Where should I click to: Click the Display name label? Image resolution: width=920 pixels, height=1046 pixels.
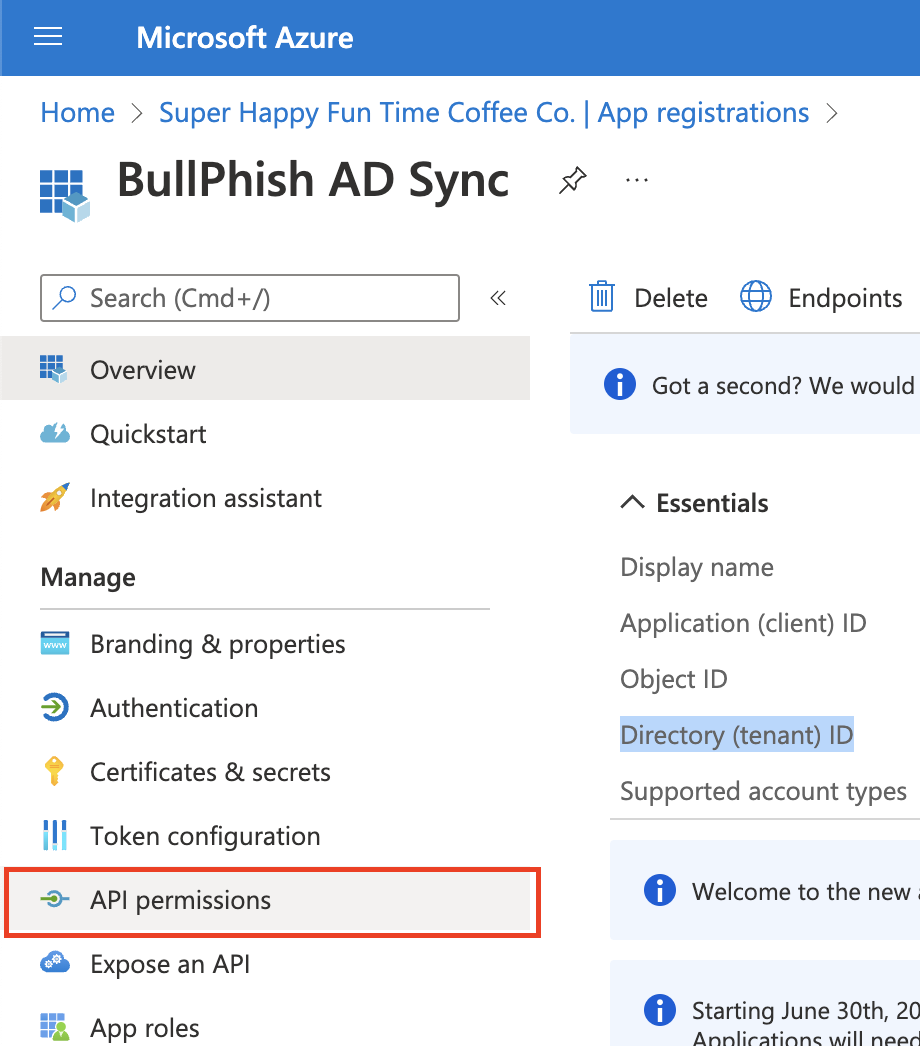click(697, 568)
